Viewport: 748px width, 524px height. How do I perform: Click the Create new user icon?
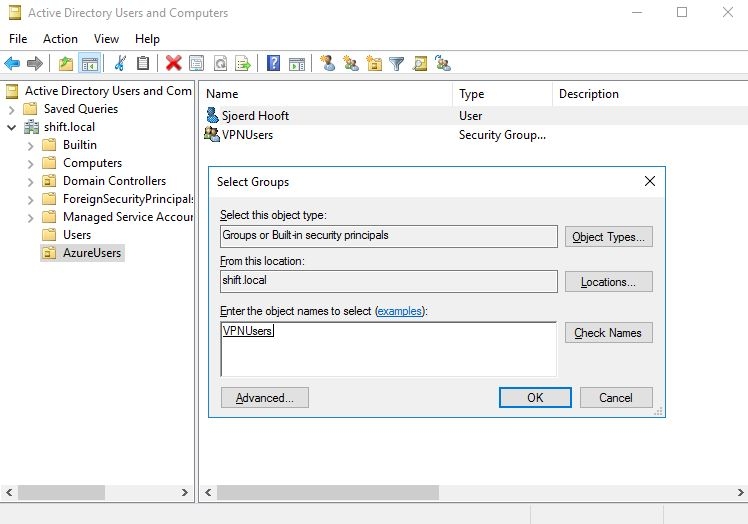click(328, 63)
